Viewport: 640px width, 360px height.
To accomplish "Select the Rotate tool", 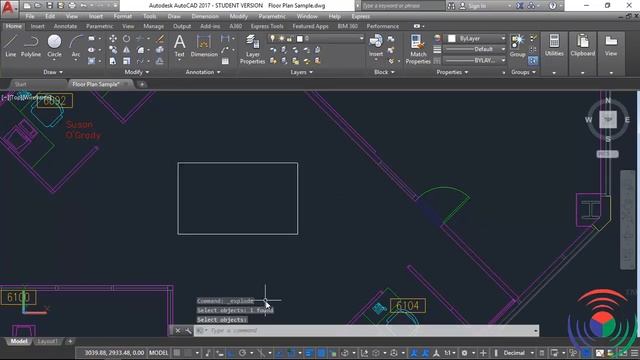I will pyautogui.click(x=127, y=39).
